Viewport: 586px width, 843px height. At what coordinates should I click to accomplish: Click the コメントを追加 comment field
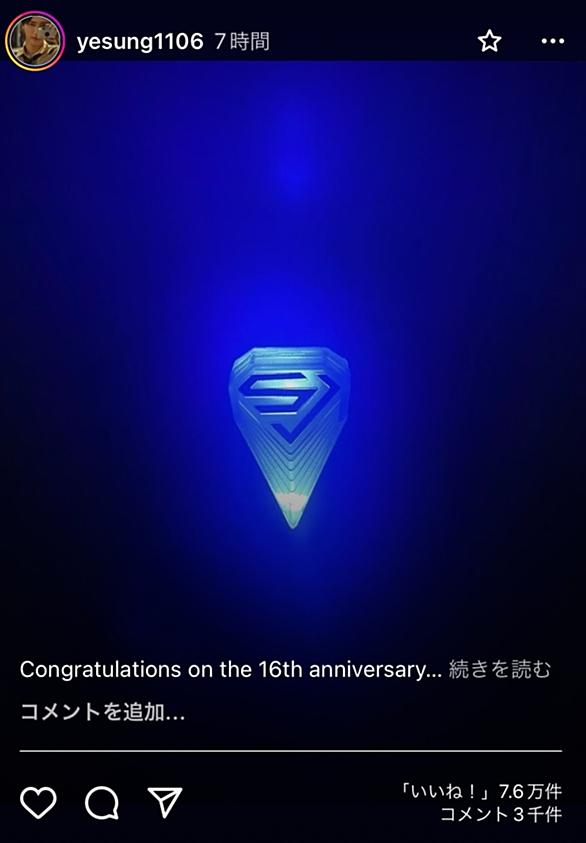(x=103, y=712)
